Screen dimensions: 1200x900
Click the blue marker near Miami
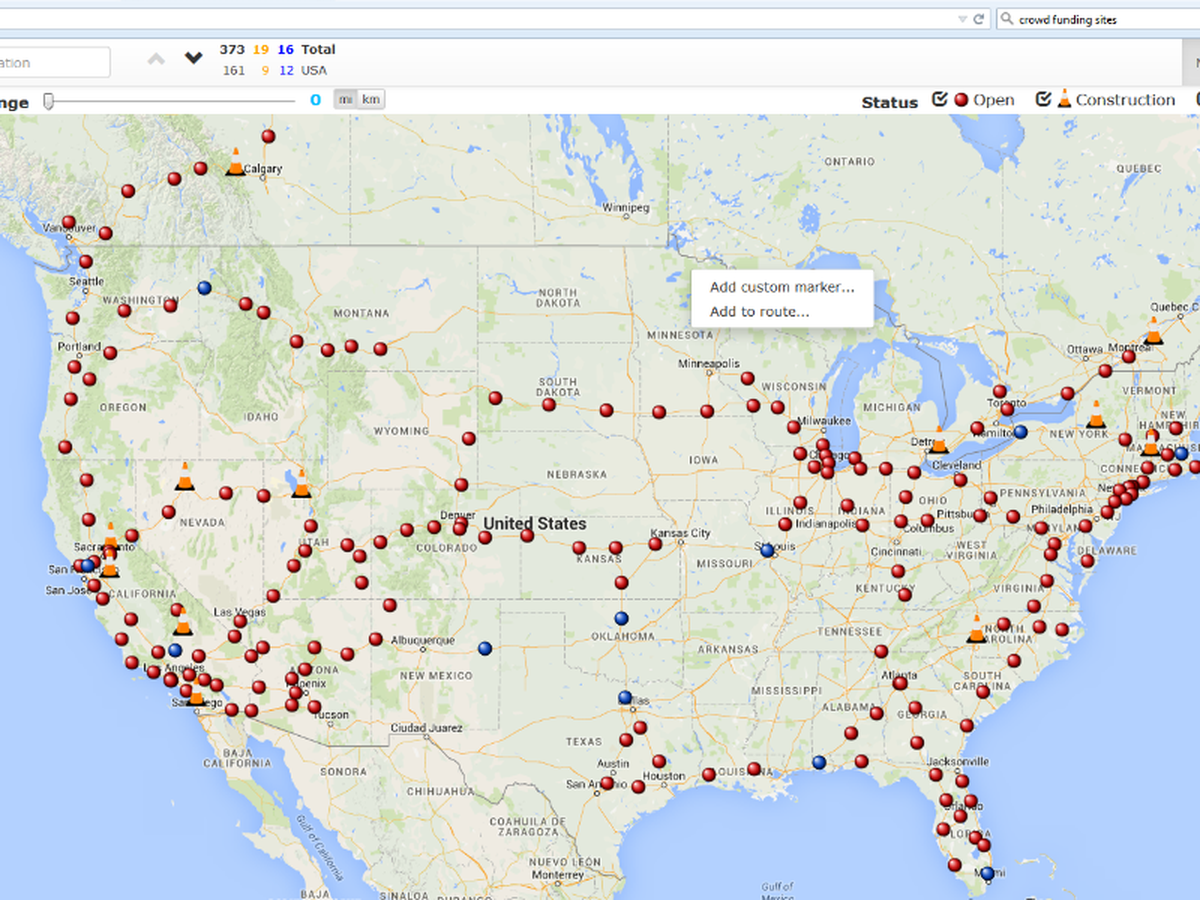(x=988, y=873)
